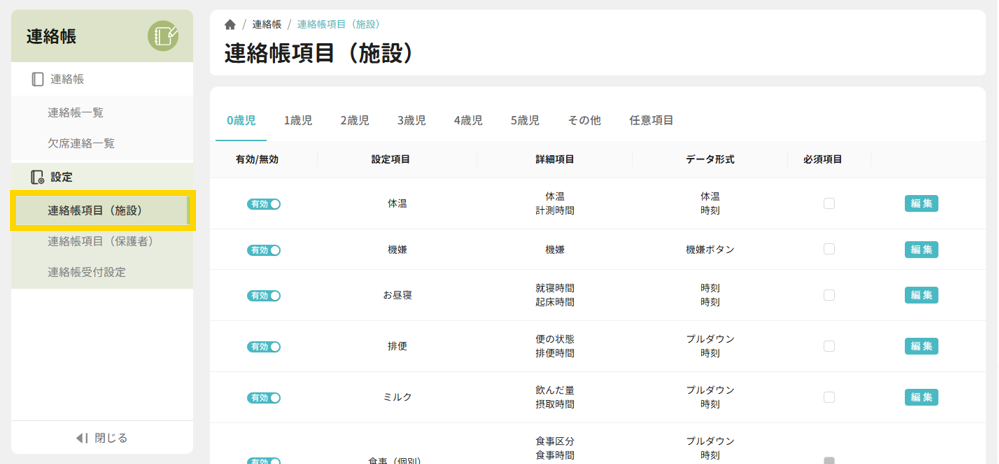This screenshot has width=999, height=464.
Task: Collapse sidebar with 閉じる arrow icon
Action: click(x=83, y=438)
